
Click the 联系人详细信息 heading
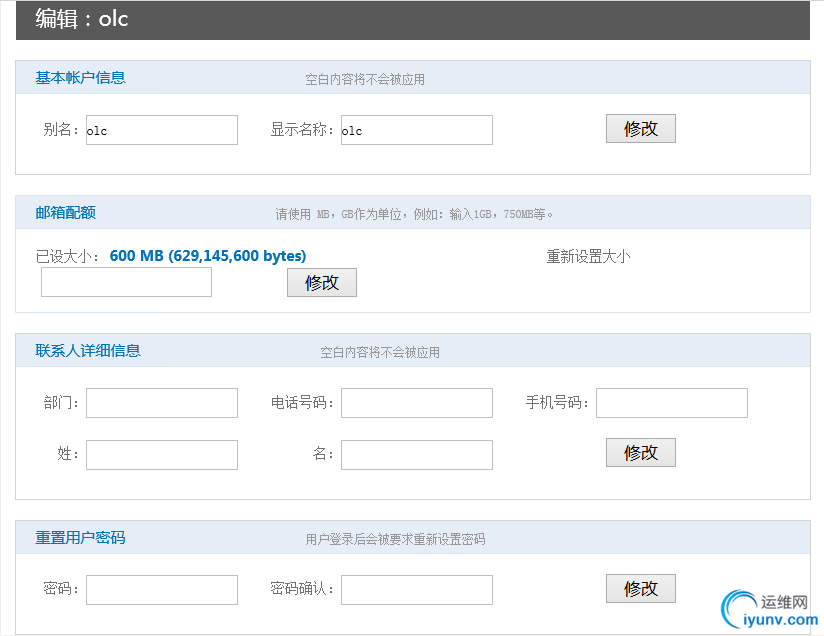tap(88, 351)
